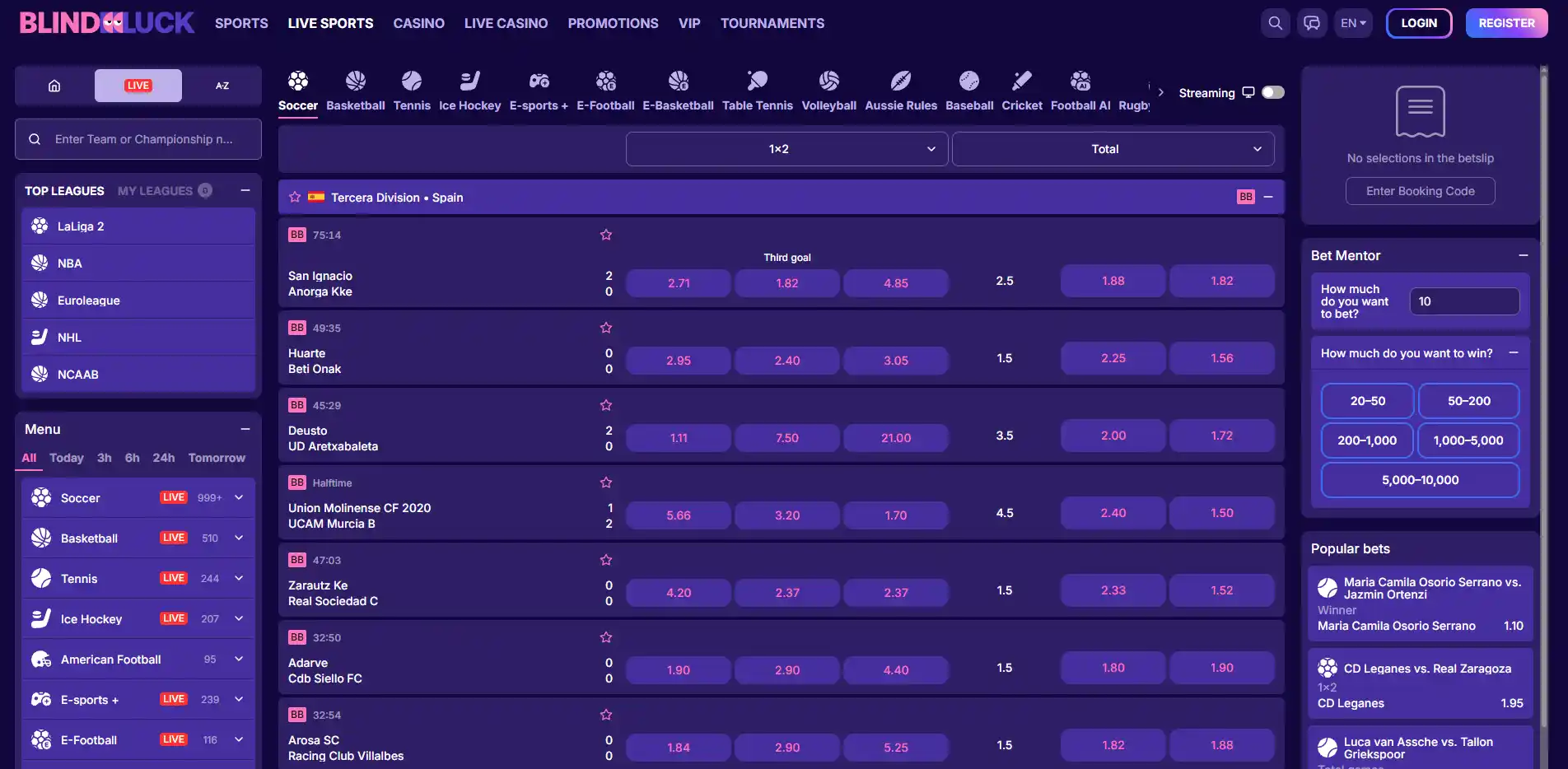Filter menu by Tomorrow tab

pos(217,458)
